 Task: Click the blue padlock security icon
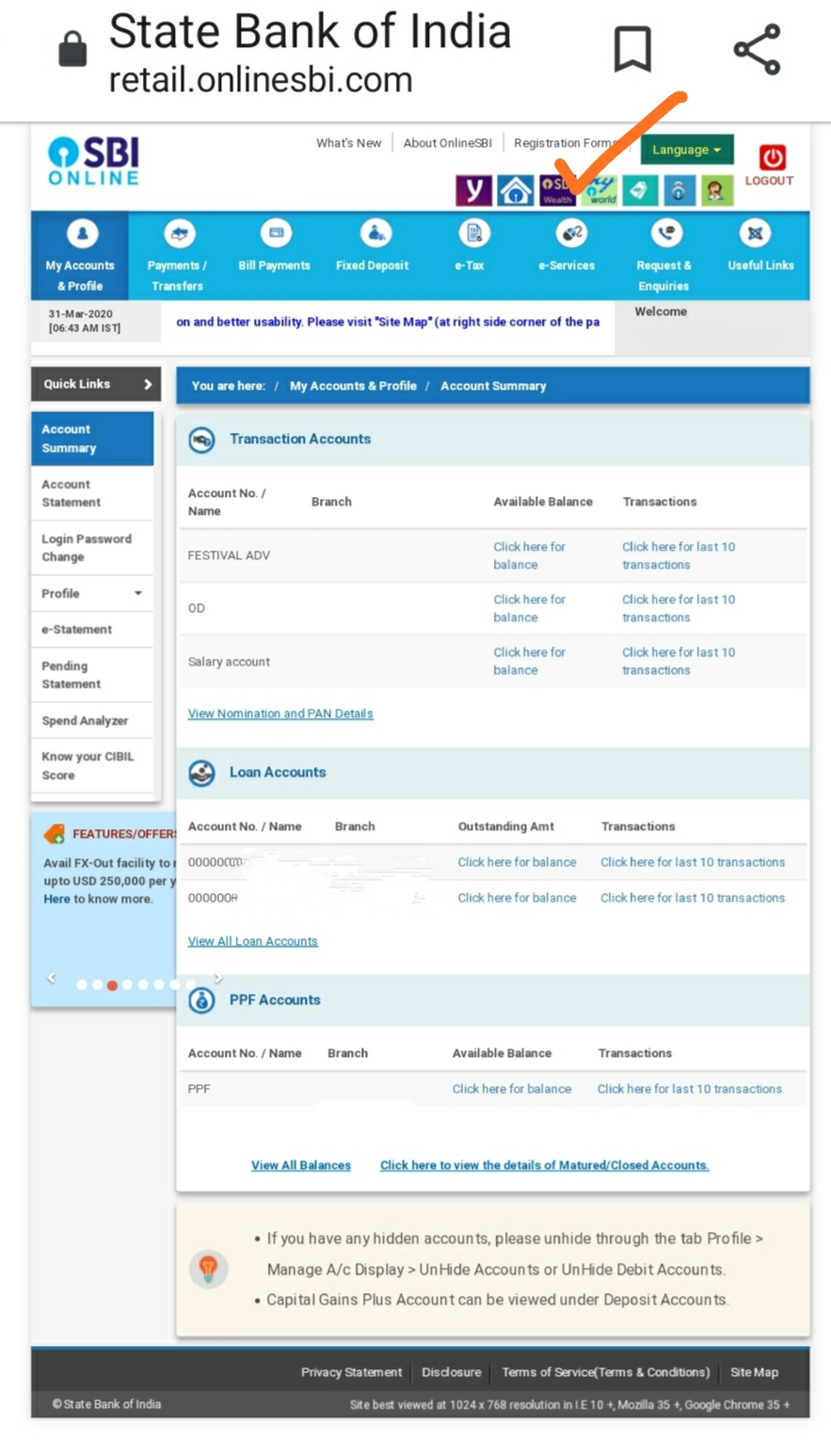click(x=678, y=190)
